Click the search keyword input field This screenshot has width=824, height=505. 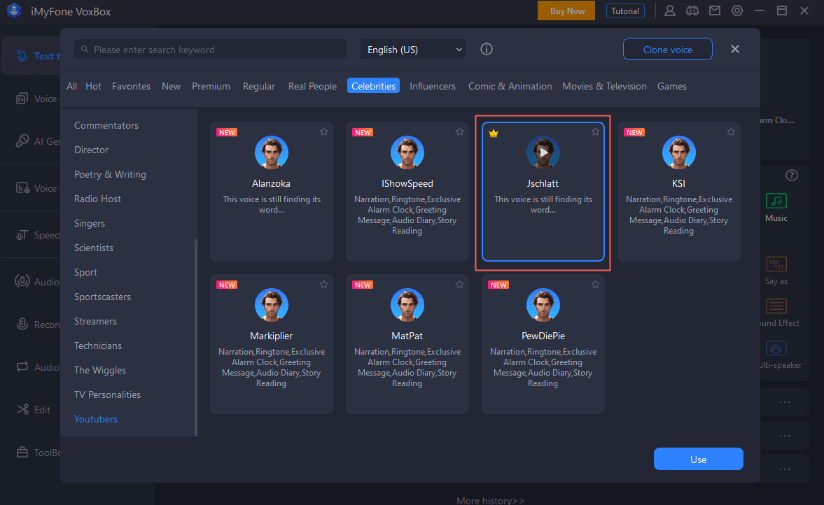210,49
